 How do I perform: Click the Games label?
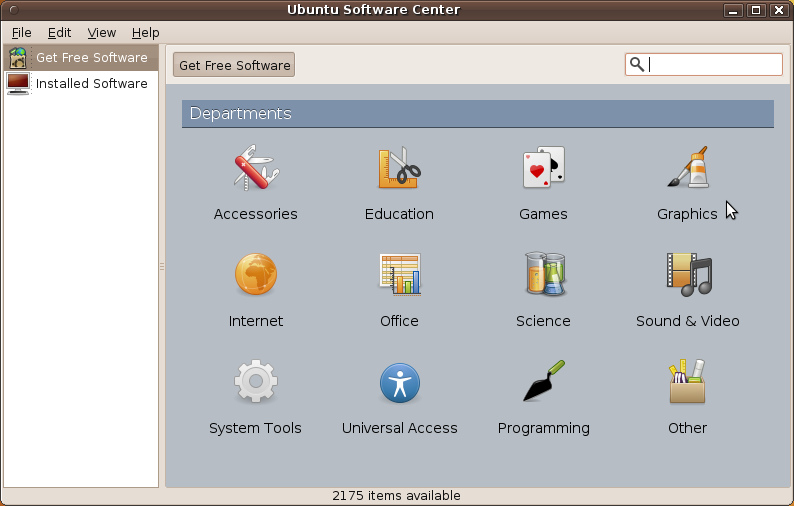pyautogui.click(x=543, y=214)
